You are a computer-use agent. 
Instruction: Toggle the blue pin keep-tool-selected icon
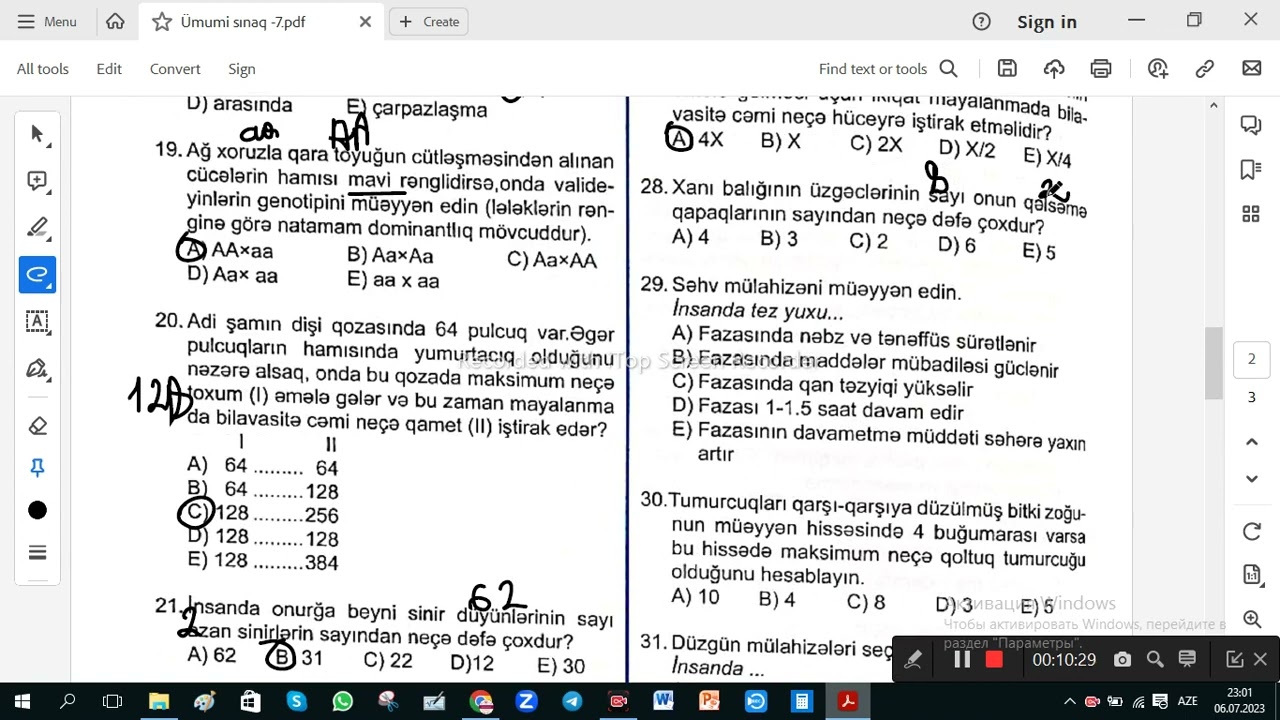(x=37, y=468)
